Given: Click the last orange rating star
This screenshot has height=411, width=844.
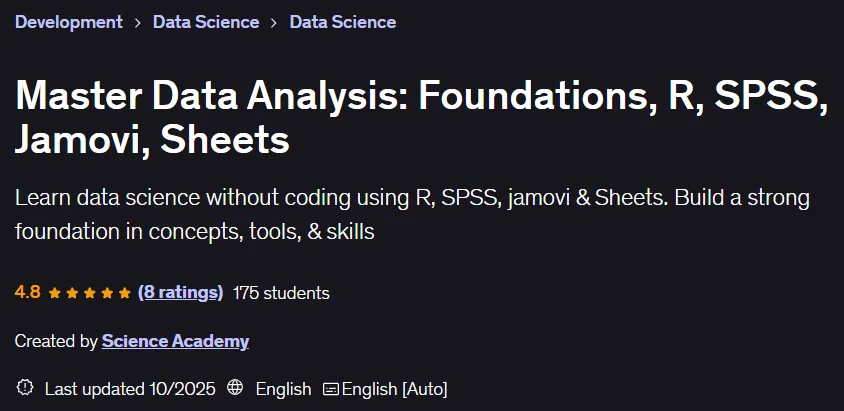Looking at the screenshot, I should (124, 293).
